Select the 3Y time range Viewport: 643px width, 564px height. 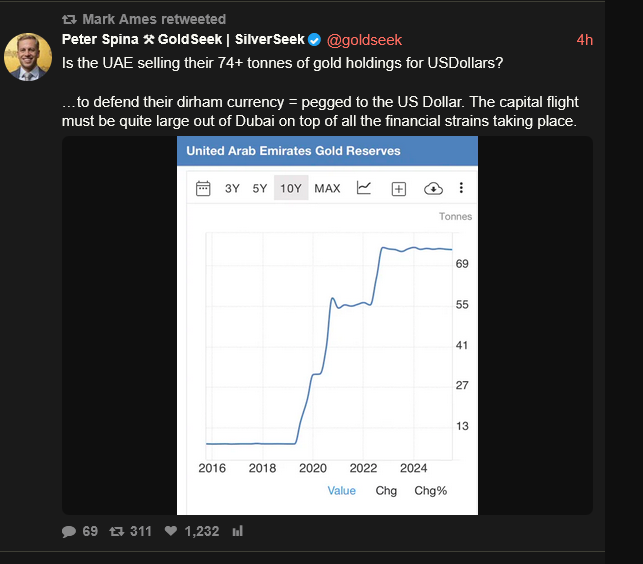pyautogui.click(x=232, y=188)
